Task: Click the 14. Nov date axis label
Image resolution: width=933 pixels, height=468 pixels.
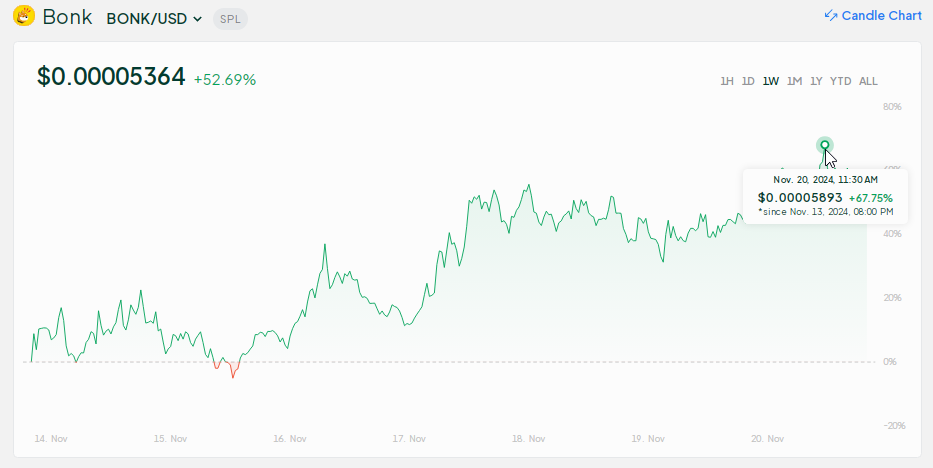Action: [x=51, y=439]
